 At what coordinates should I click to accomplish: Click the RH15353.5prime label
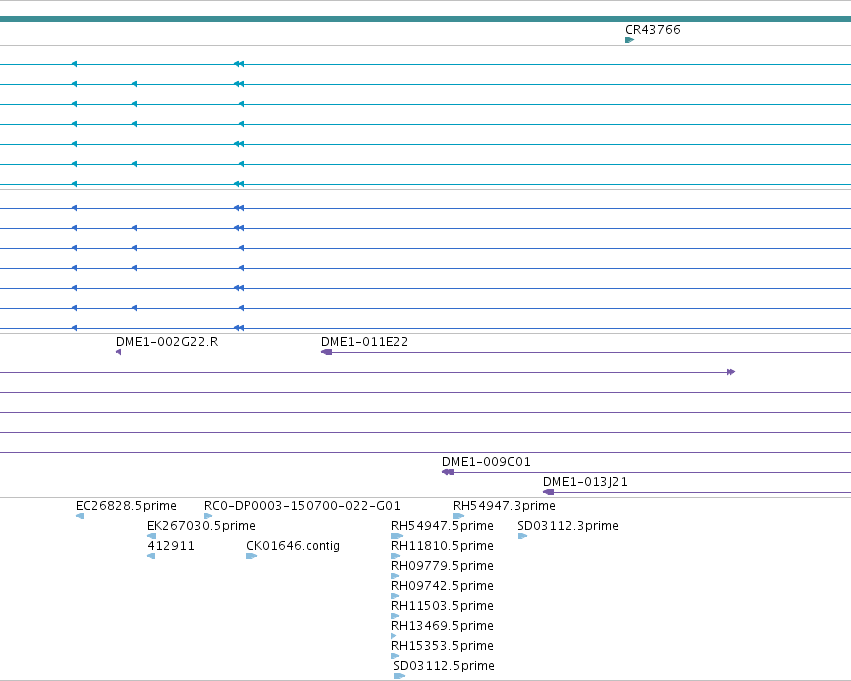point(442,646)
